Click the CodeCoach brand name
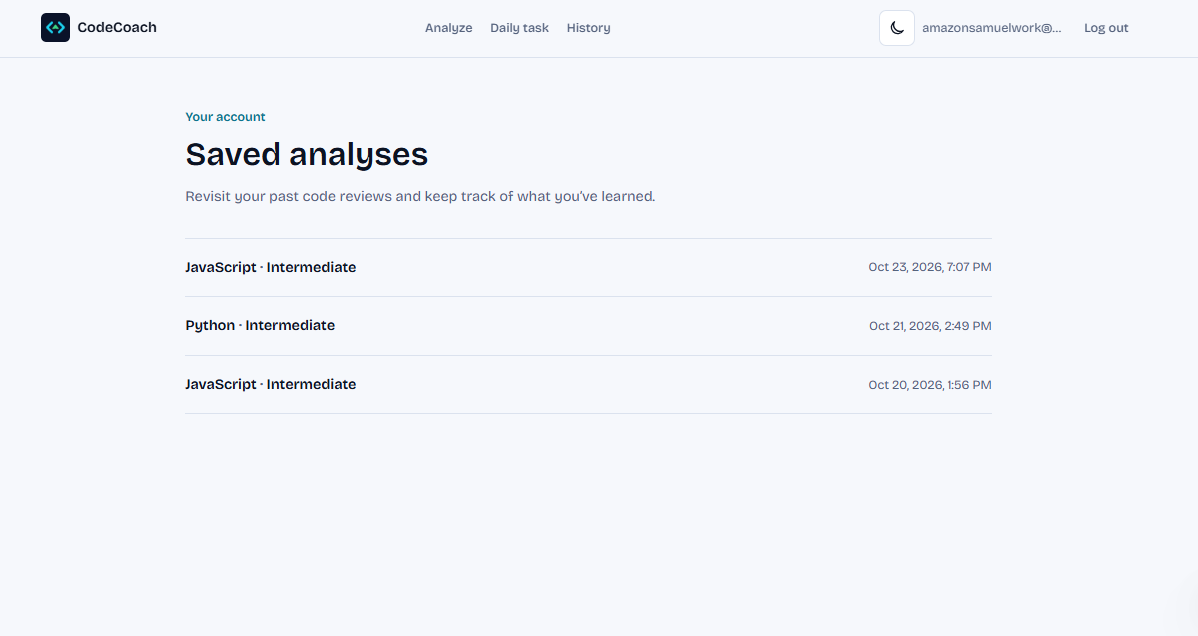Screen dimensions: 1198x636 pos(117,28)
